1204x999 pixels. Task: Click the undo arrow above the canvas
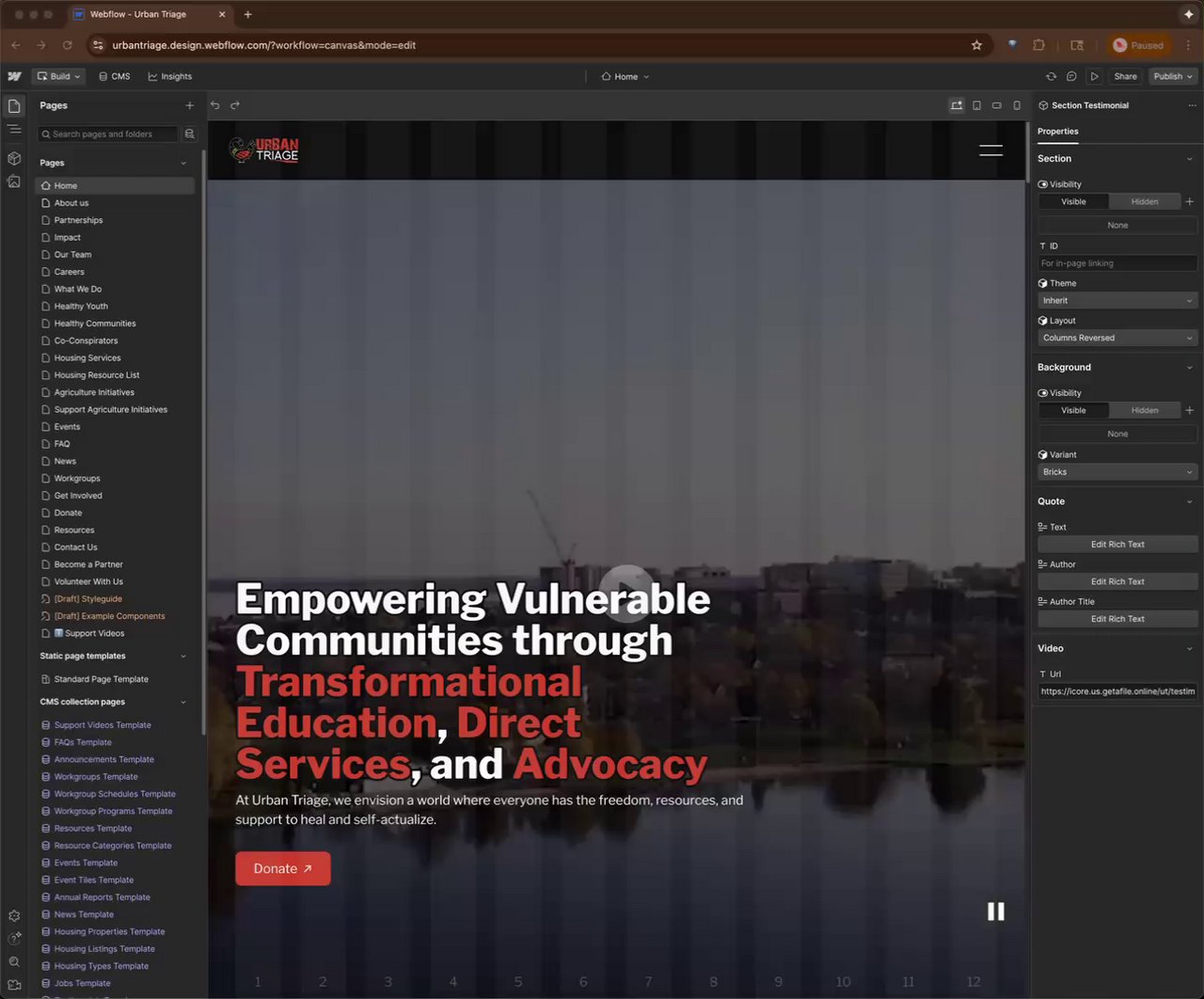(x=215, y=105)
